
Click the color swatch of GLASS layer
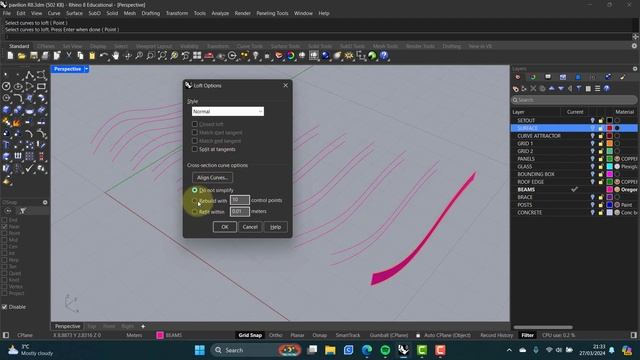[609, 167]
